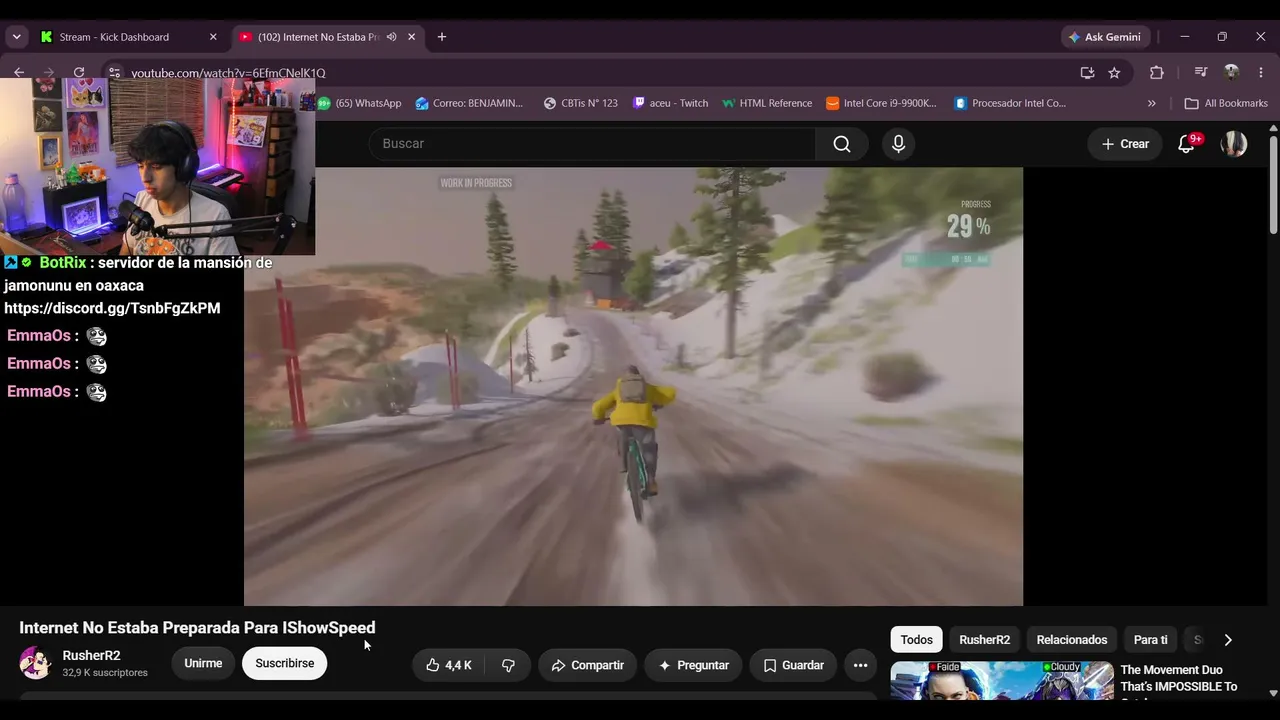The width and height of the screenshot is (1280, 720).
Task: Select the Relacionados filter chip
Action: click(1072, 640)
